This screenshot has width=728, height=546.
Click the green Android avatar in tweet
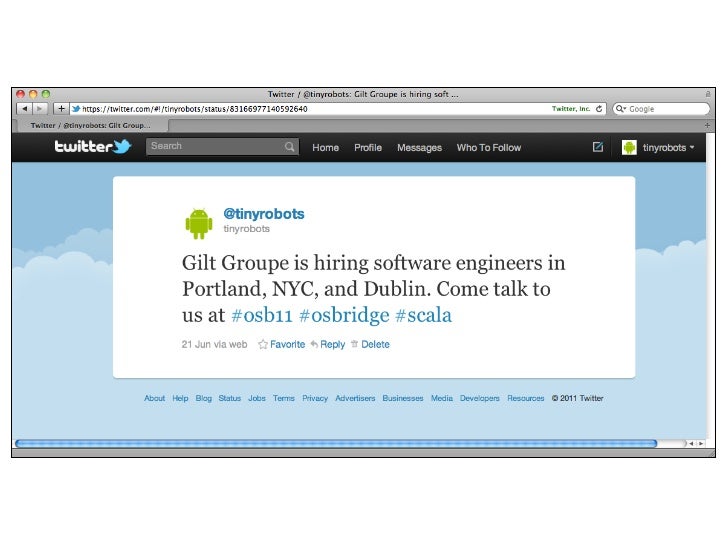199,224
